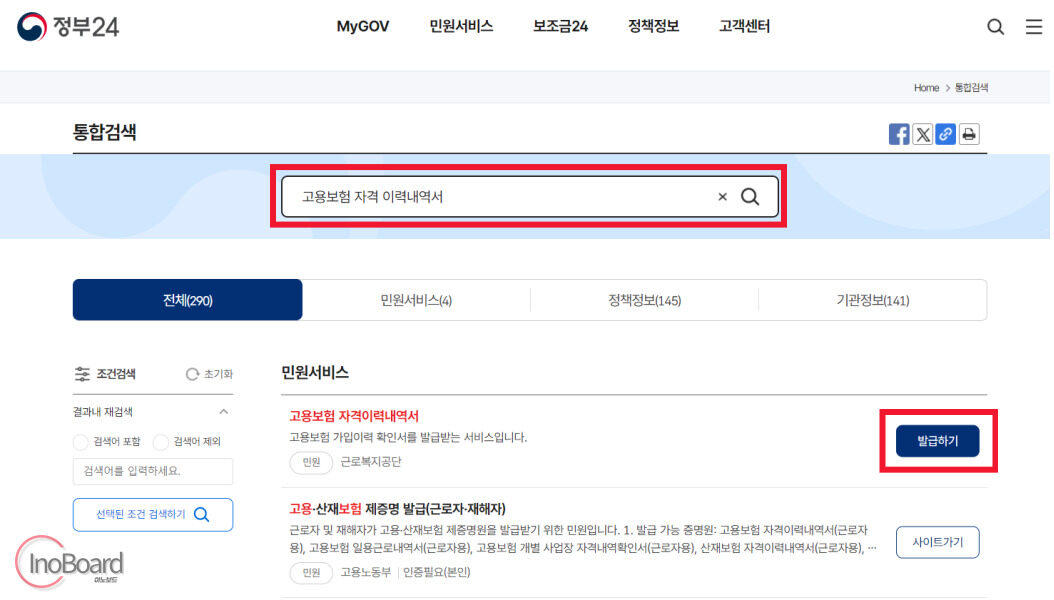Click 근로복지공단 agency text
The height and width of the screenshot is (600, 1054).
coord(371,462)
